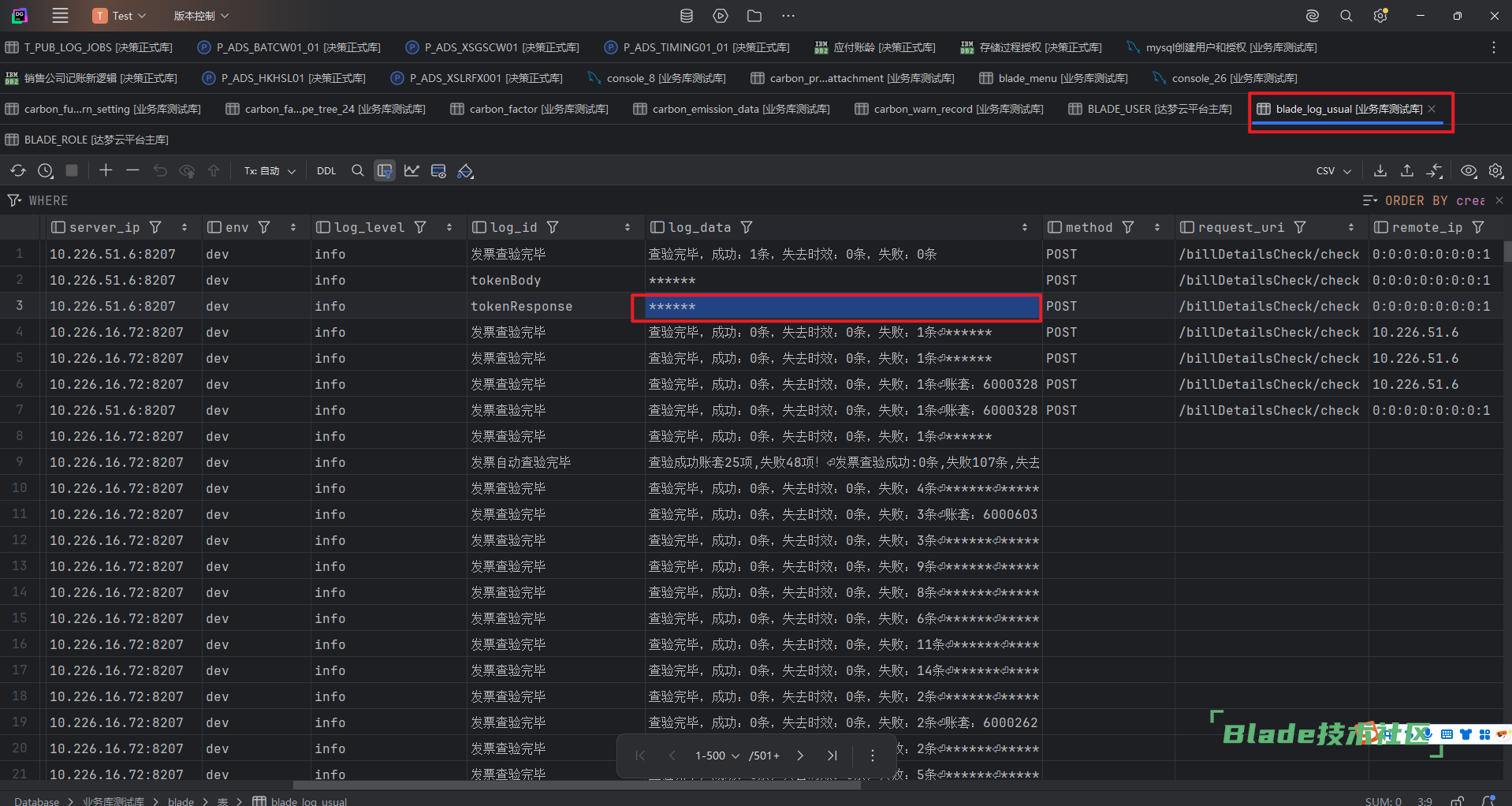Click the 501+ total row count

[764, 756]
